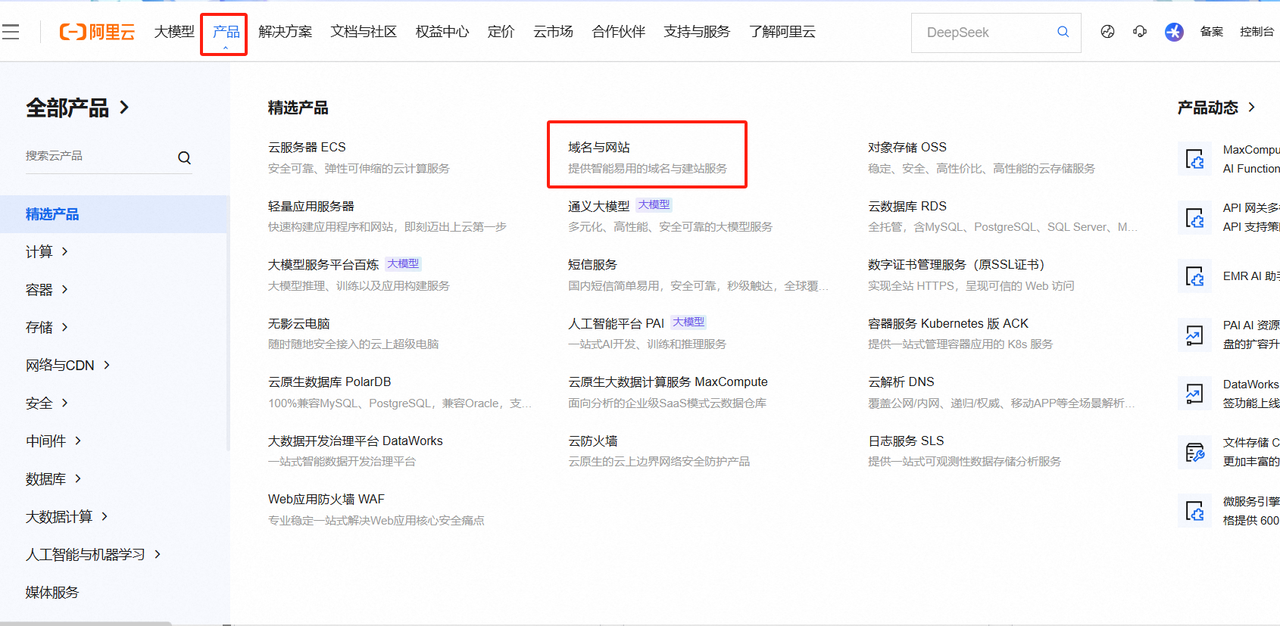Viewport: 1280px width, 626px height.
Task: Click the icon beside the MaxCompute news item
Action: click(x=1194, y=159)
